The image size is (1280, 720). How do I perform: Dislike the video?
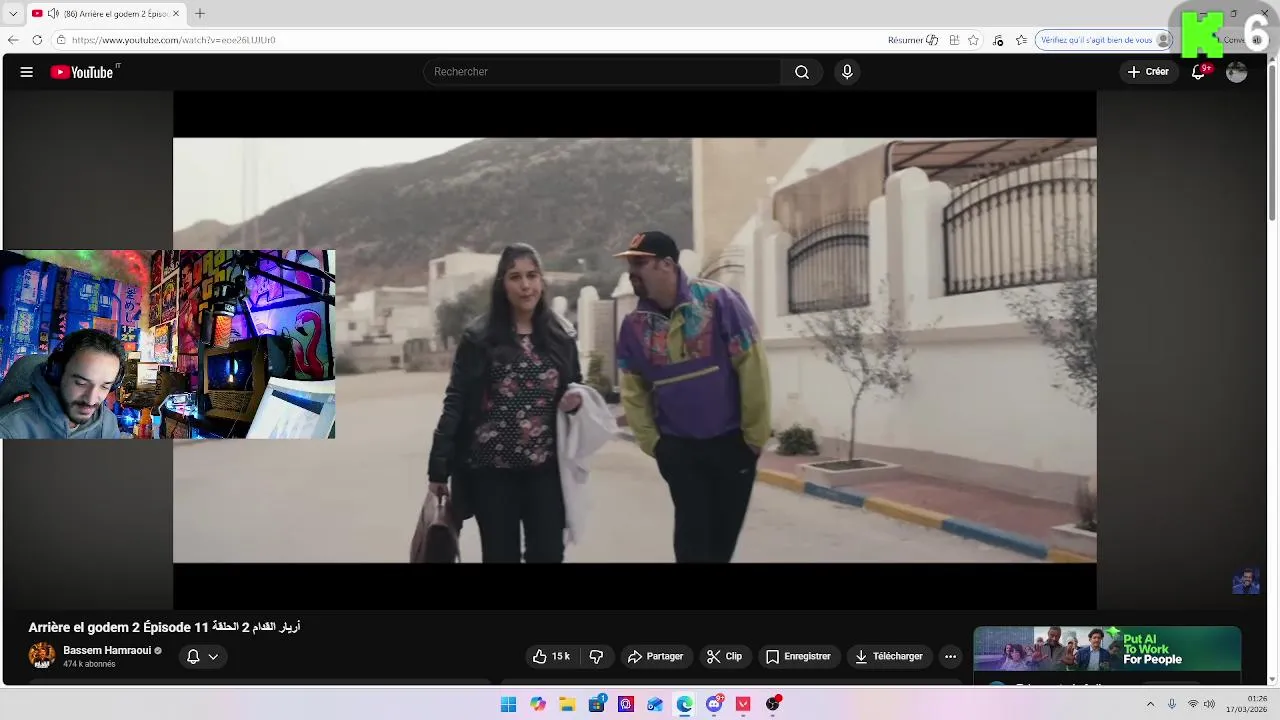[x=596, y=656]
